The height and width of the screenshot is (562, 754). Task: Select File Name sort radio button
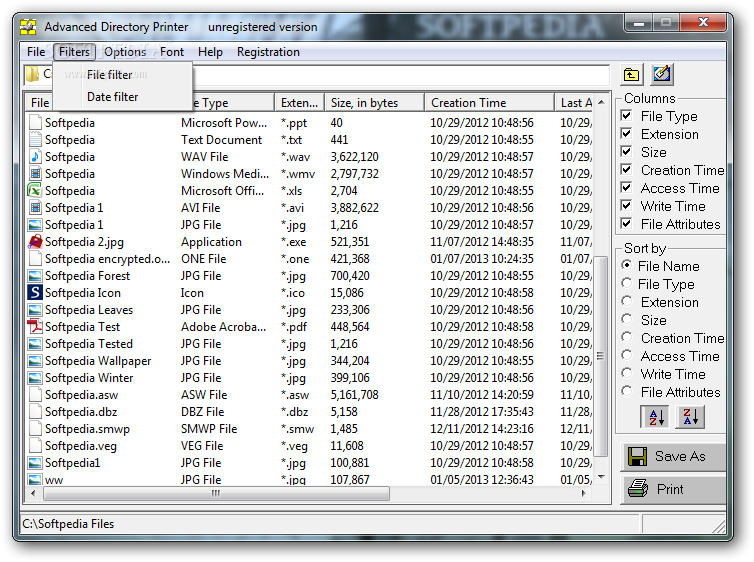point(627,265)
